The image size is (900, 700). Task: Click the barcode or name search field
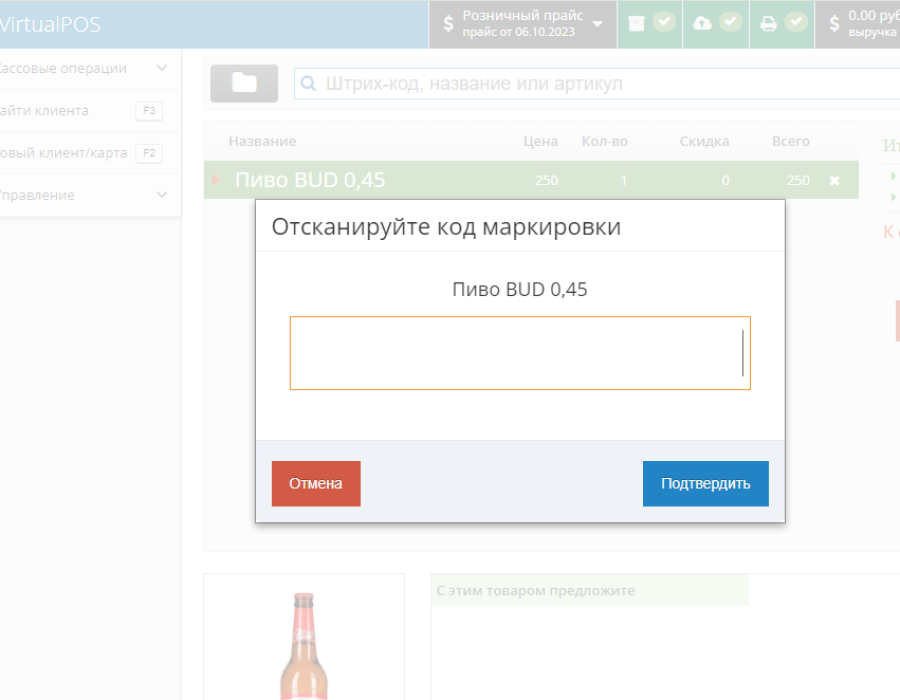click(597, 83)
